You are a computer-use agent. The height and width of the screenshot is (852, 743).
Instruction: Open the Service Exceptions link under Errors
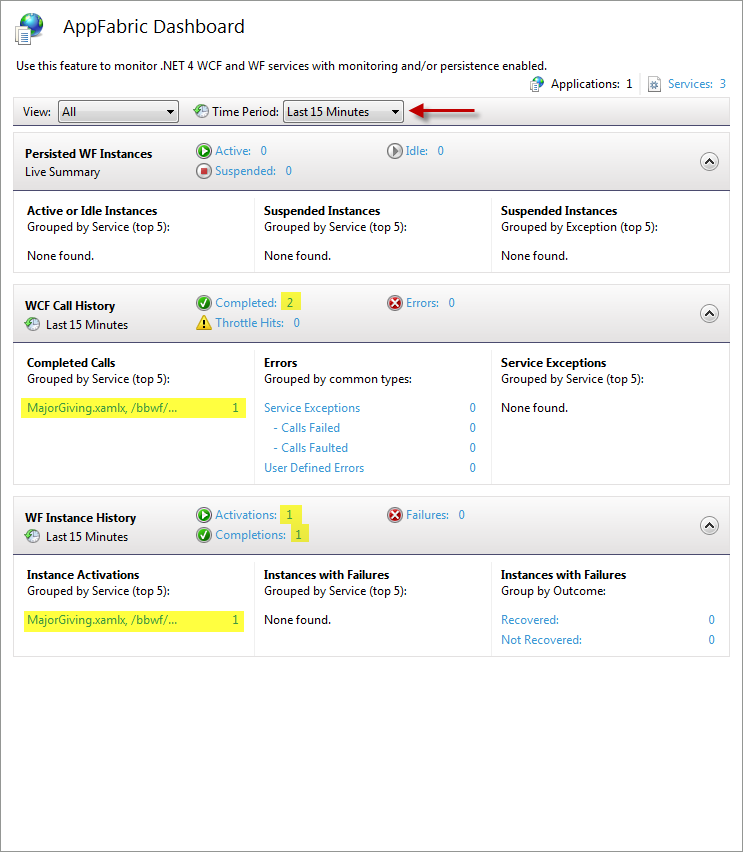coord(312,408)
